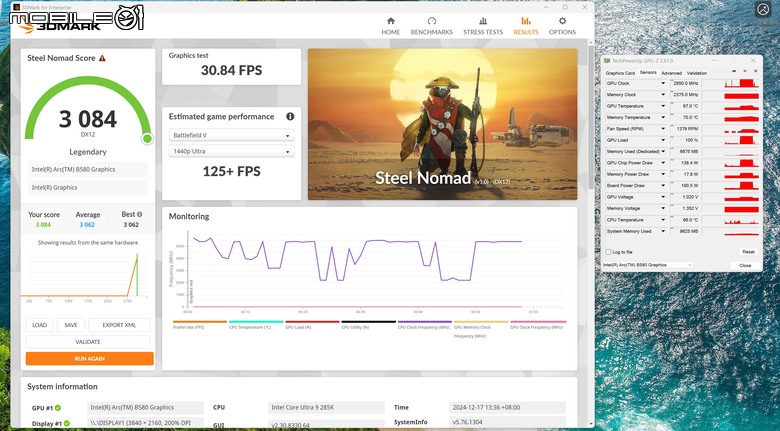Click the GPU-Z title bar app icon
Image resolution: width=780 pixels, height=431 pixels.
[x=607, y=61]
